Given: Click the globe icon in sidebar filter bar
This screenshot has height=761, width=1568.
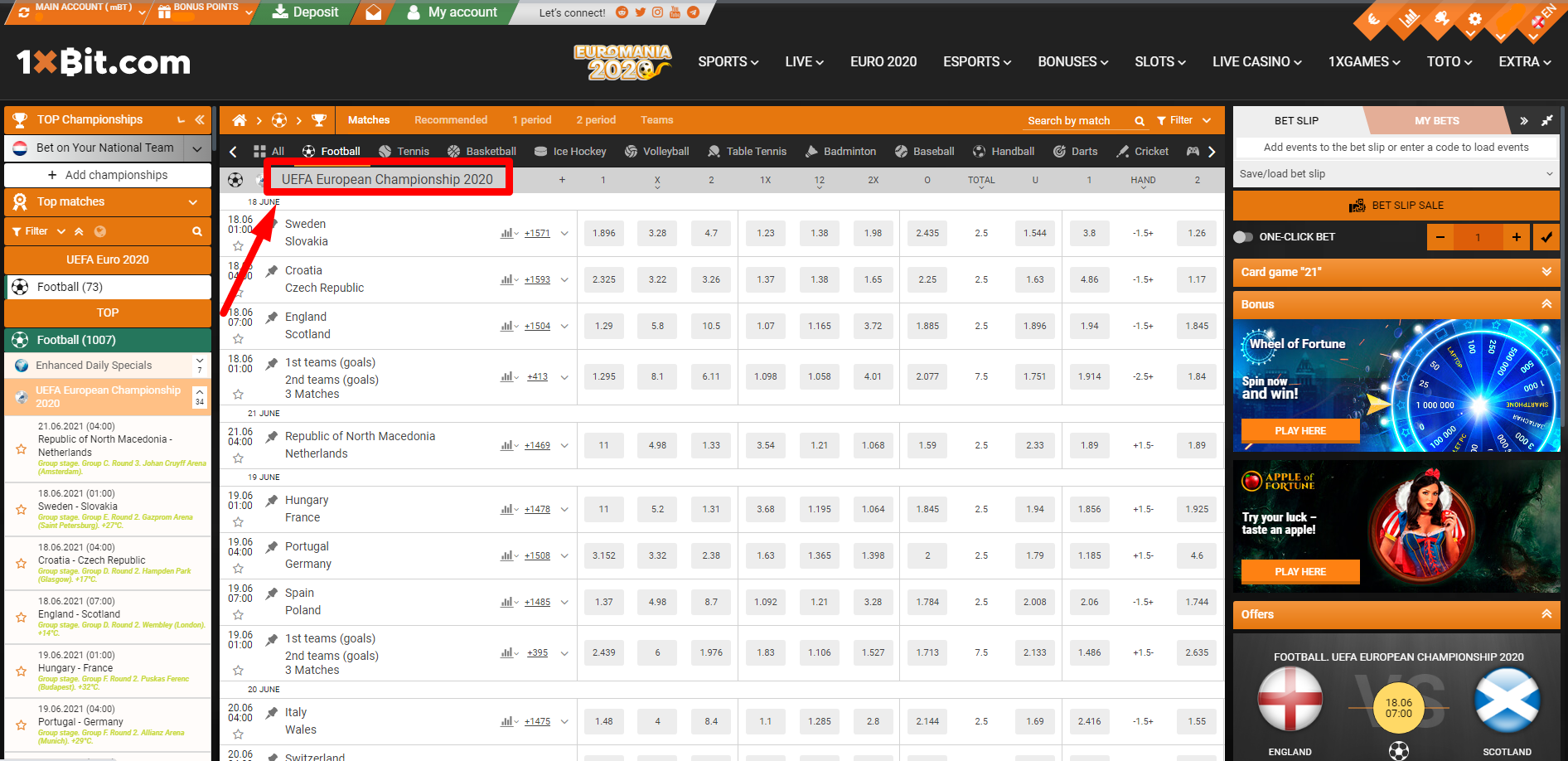Looking at the screenshot, I should [x=100, y=232].
